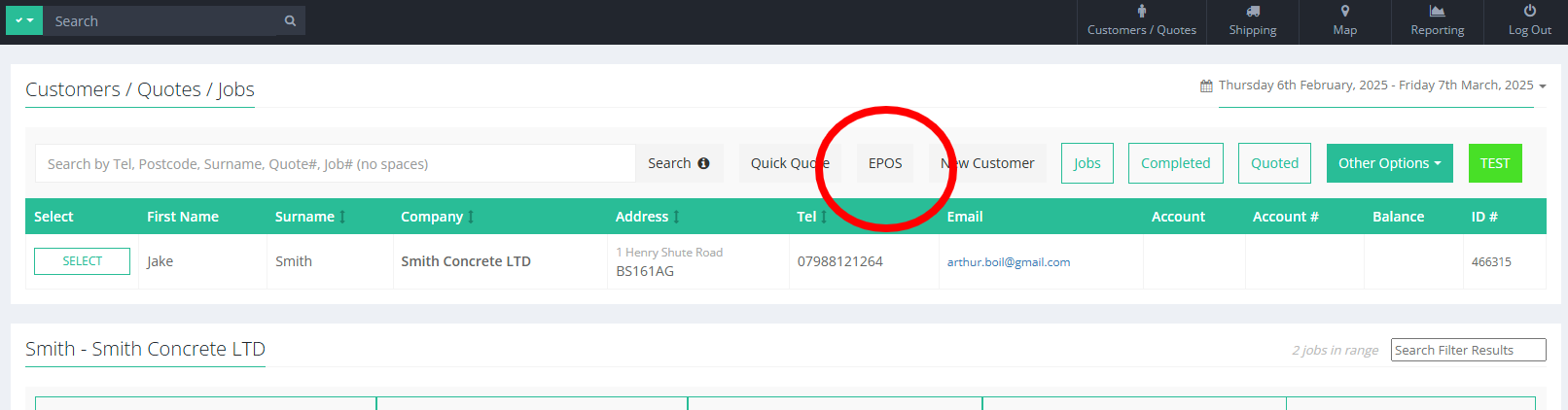Click the email arthur.boil@gmail.com

point(1009,262)
